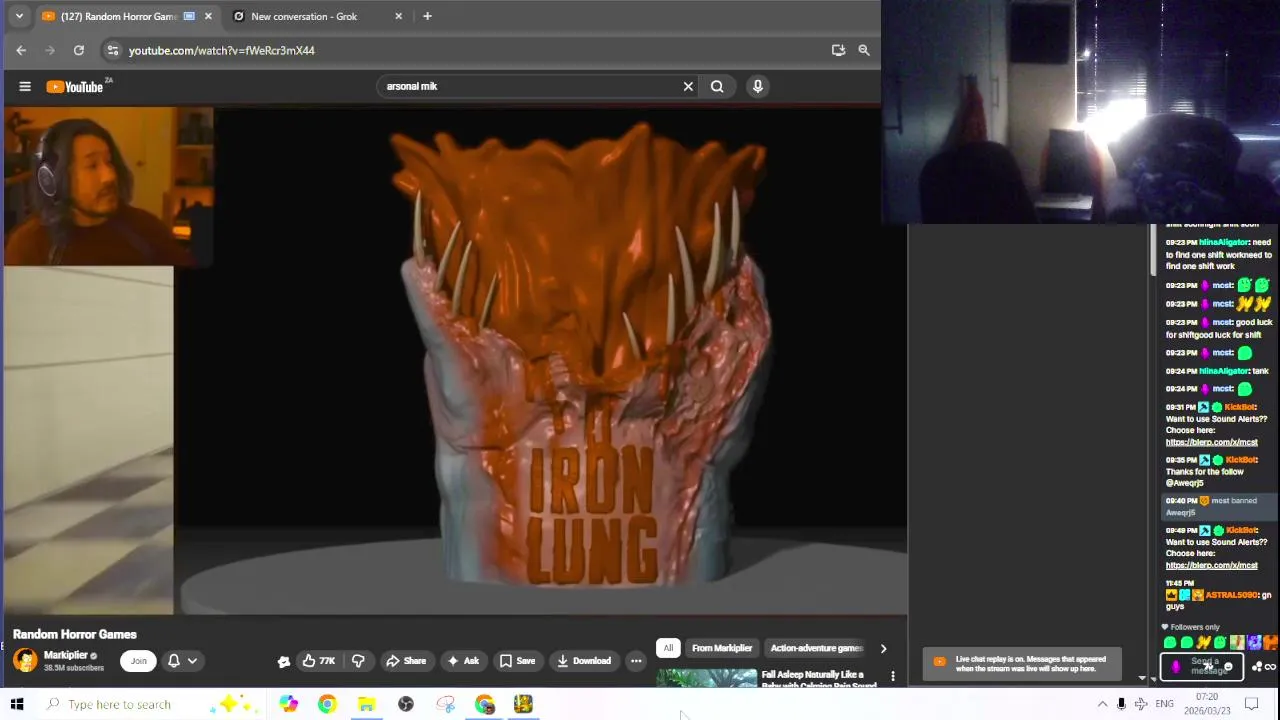Image resolution: width=1280 pixels, height=720 pixels.
Task: Open Chrome from taskbar
Action: (x=327, y=704)
